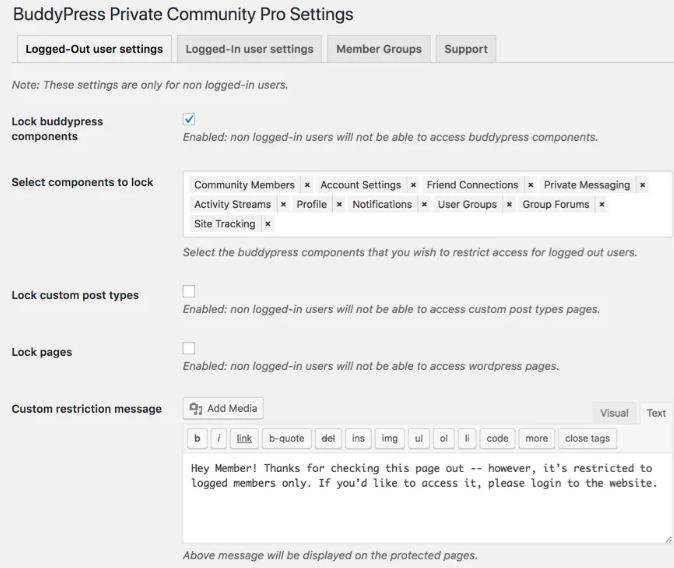This screenshot has width=674, height=568.
Task: Open Logged-Out user settings tab
Action: [x=94, y=49]
